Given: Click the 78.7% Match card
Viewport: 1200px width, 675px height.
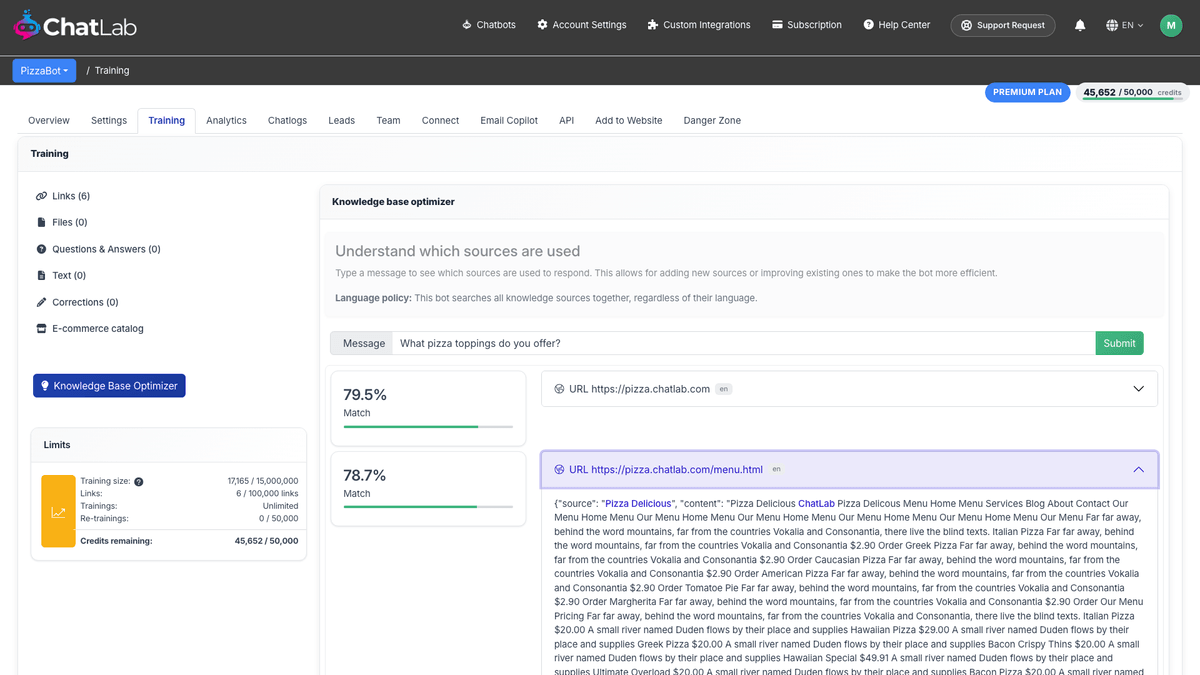Looking at the screenshot, I should (x=428, y=488).
